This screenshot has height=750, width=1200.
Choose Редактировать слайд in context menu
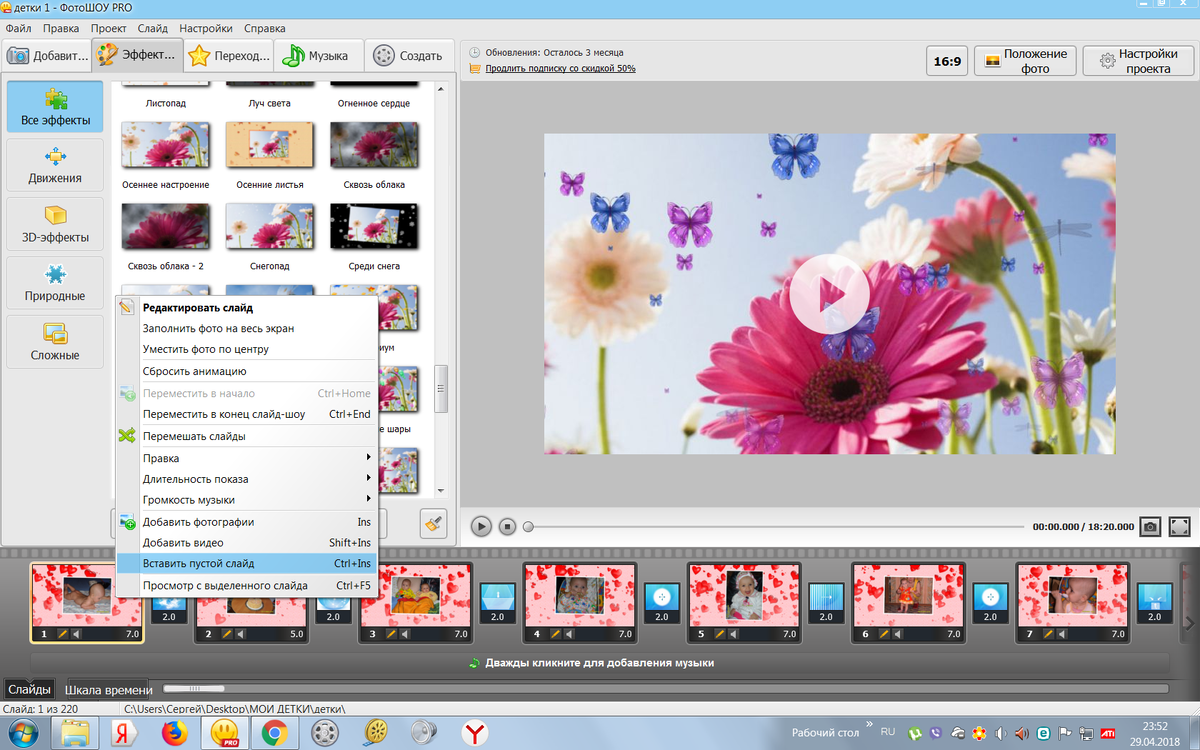coord(246,308)
